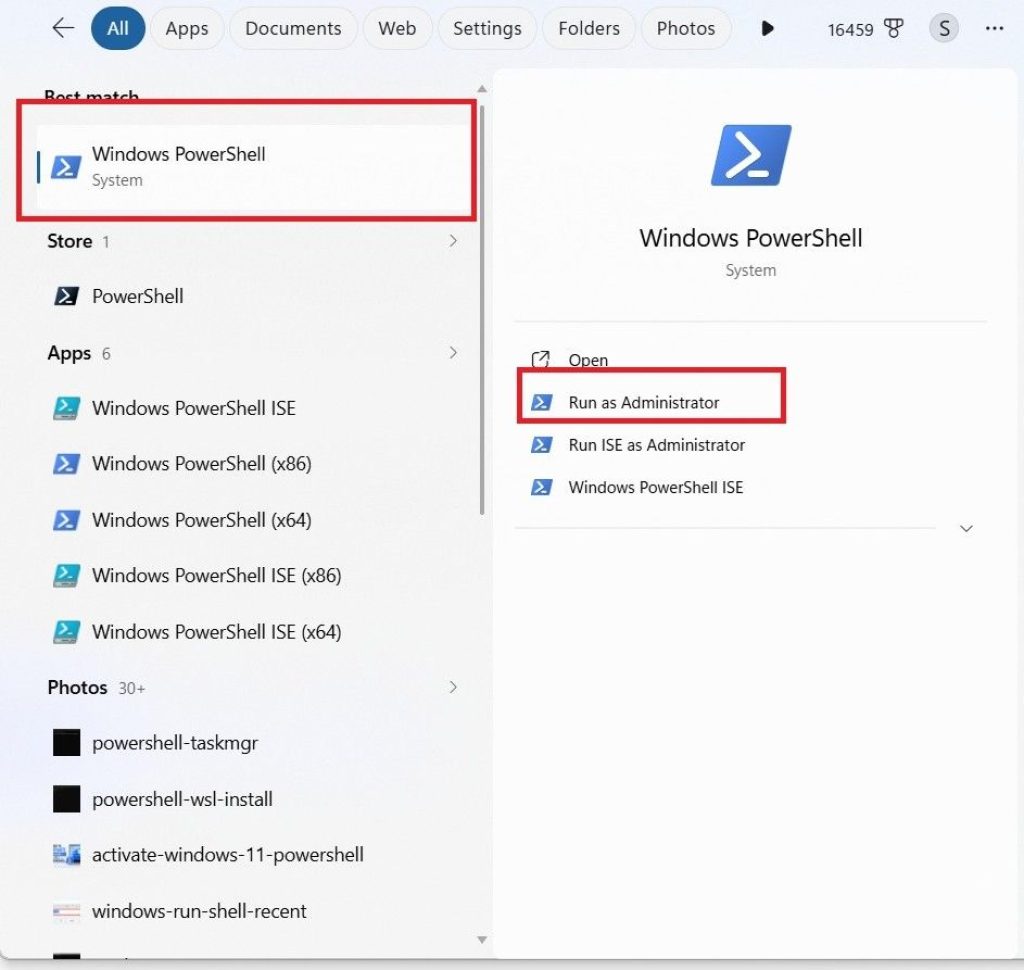Click the Apps section heading
Viewport: 1024px width, 970px height.
click(69, 353)
